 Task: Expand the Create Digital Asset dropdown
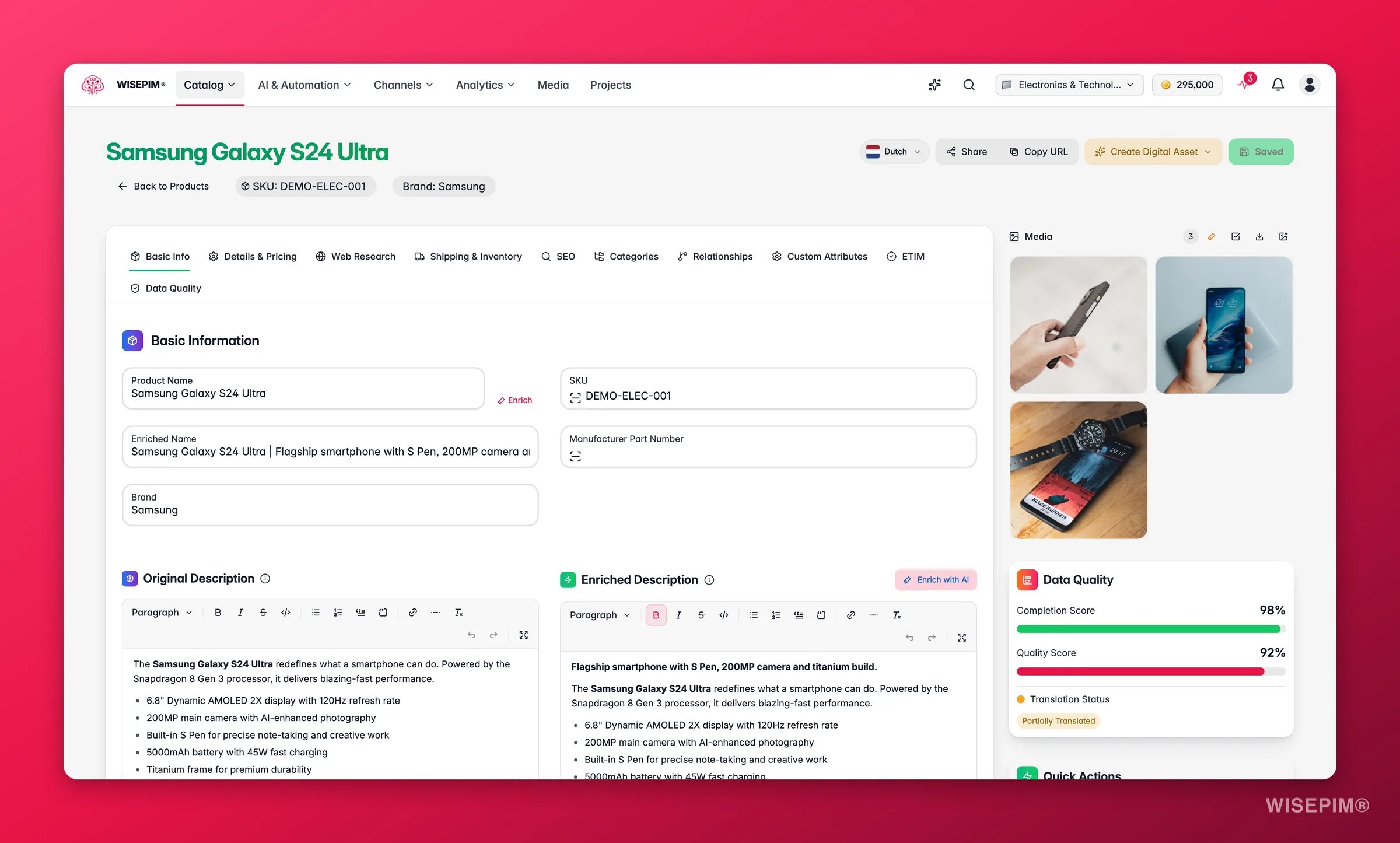coord(1153,152)
